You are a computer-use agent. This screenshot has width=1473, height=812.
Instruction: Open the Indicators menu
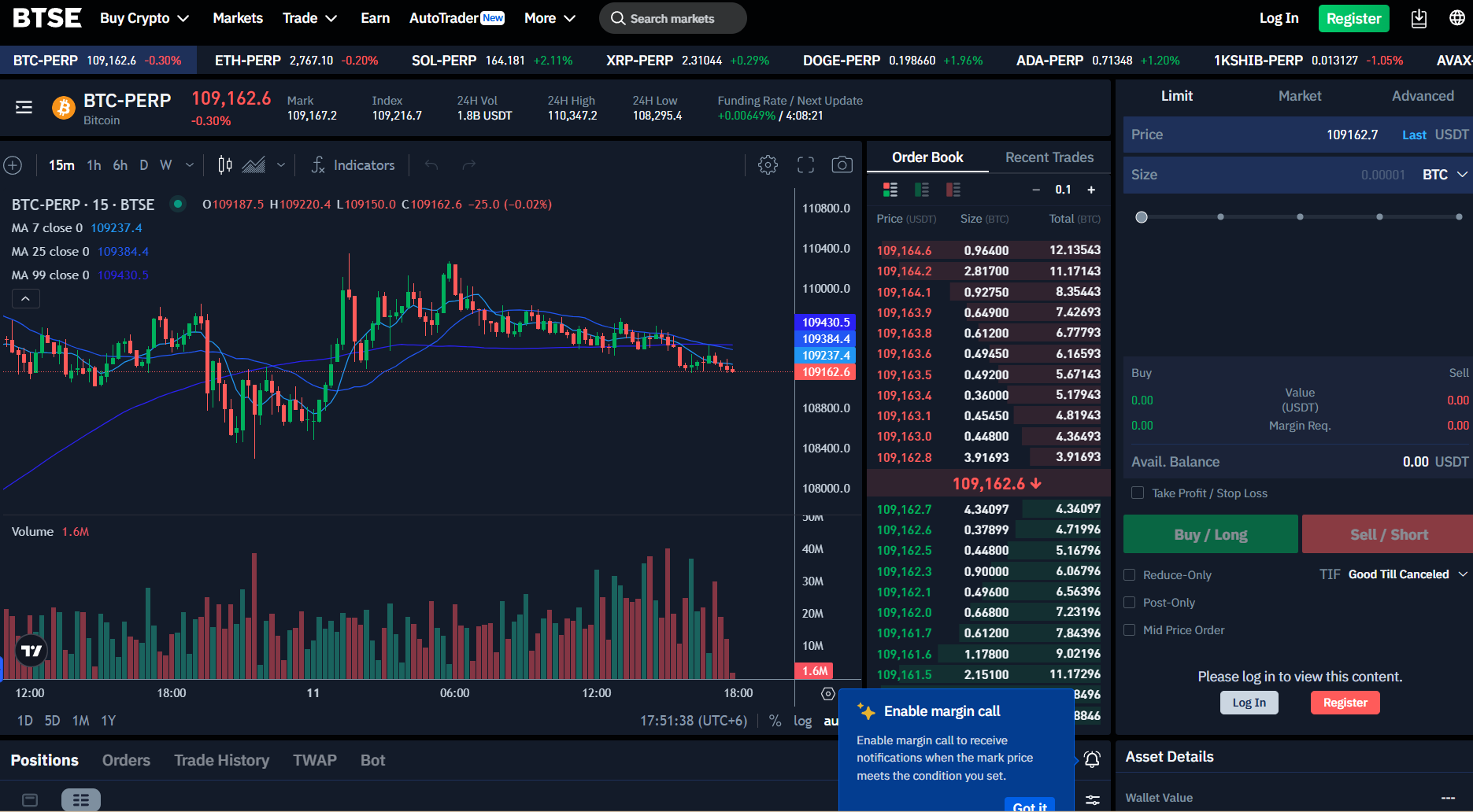[x=353, y=165]
